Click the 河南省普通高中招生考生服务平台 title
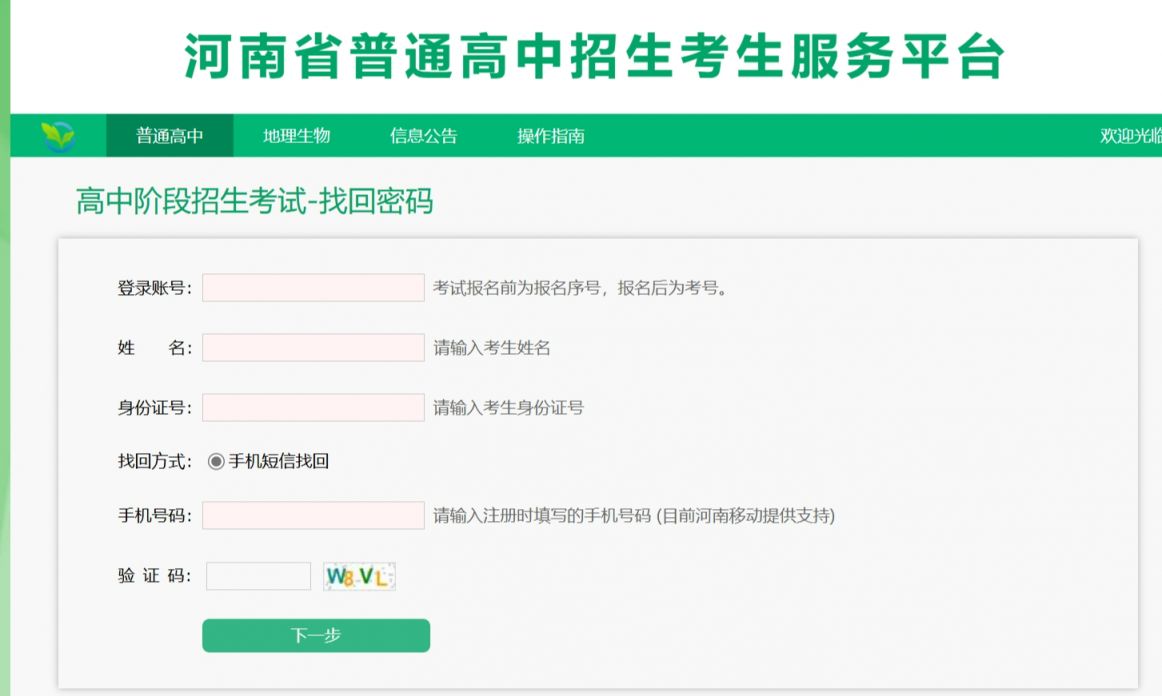 [594, 56]
